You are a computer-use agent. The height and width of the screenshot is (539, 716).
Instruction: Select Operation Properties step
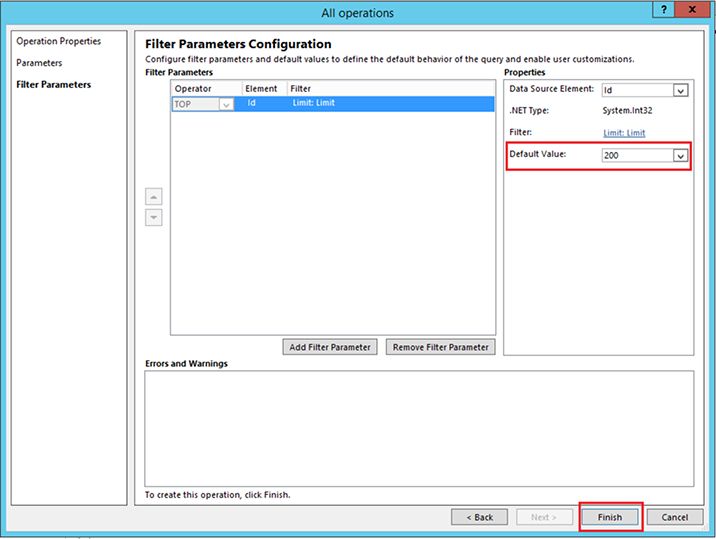(58, 41)
